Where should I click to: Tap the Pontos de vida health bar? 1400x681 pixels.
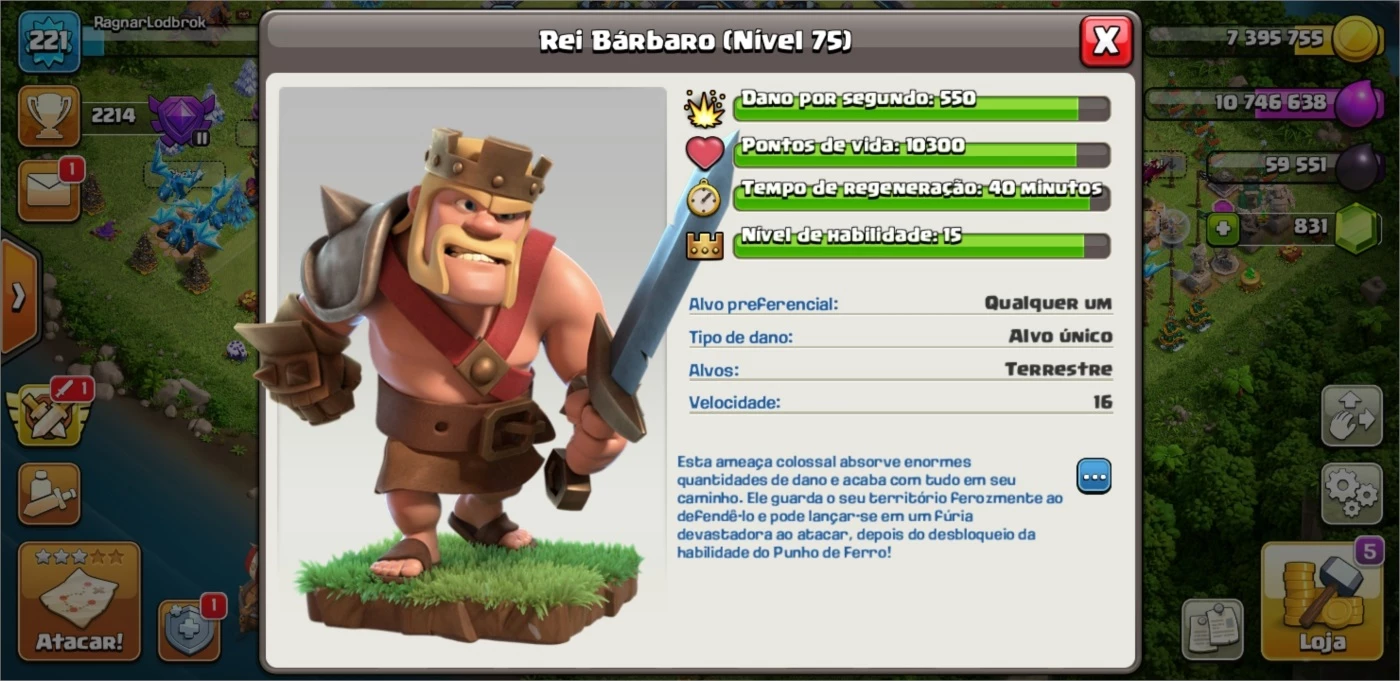coord(921,154)
